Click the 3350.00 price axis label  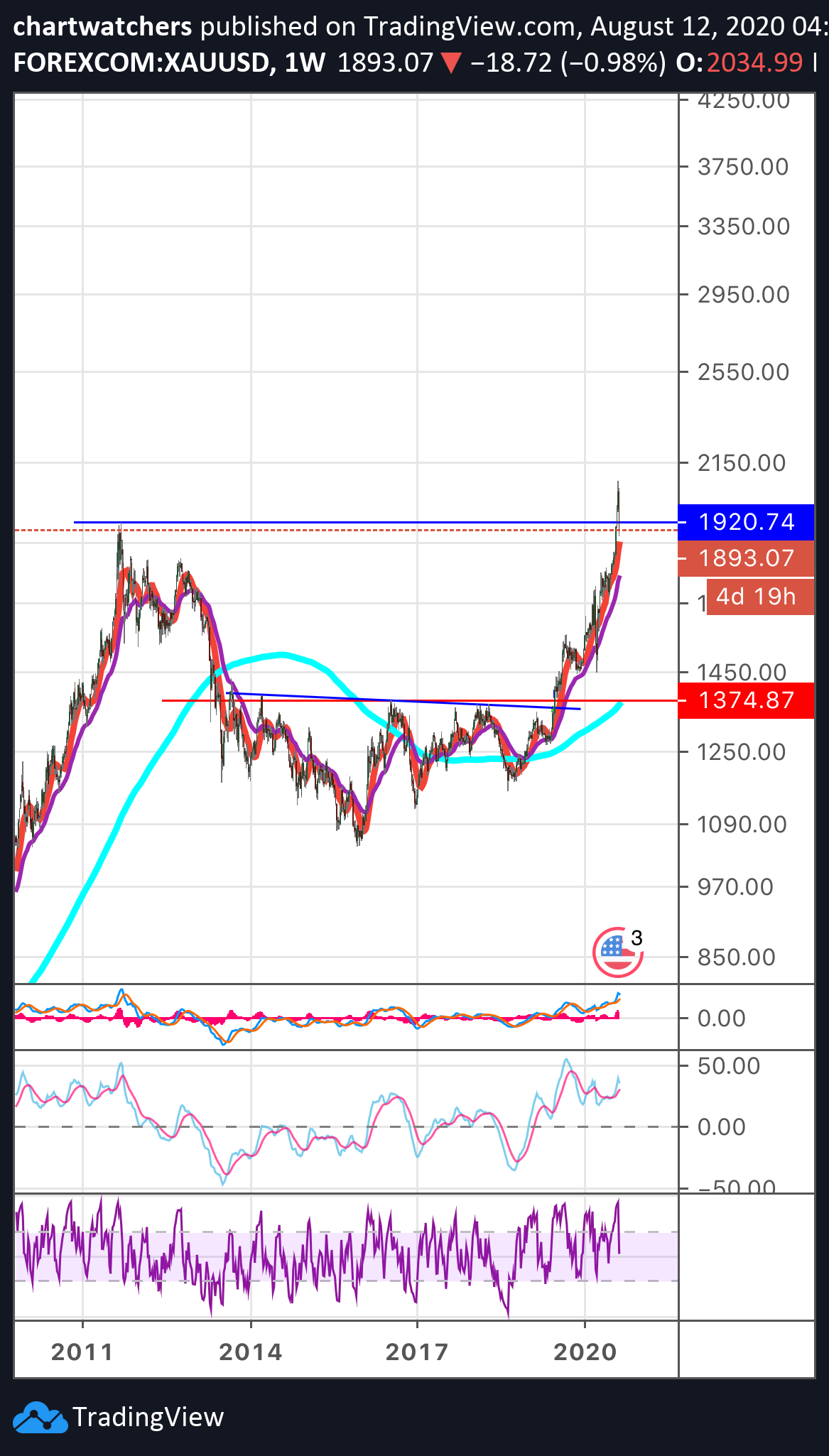pyautogui.click(x=744, y=227)
